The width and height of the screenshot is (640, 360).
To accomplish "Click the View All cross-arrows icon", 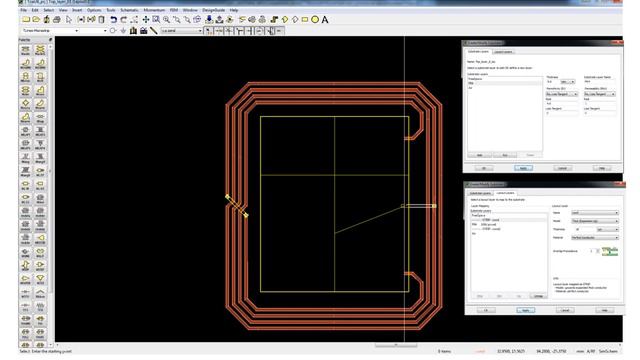I will point(146,20).
